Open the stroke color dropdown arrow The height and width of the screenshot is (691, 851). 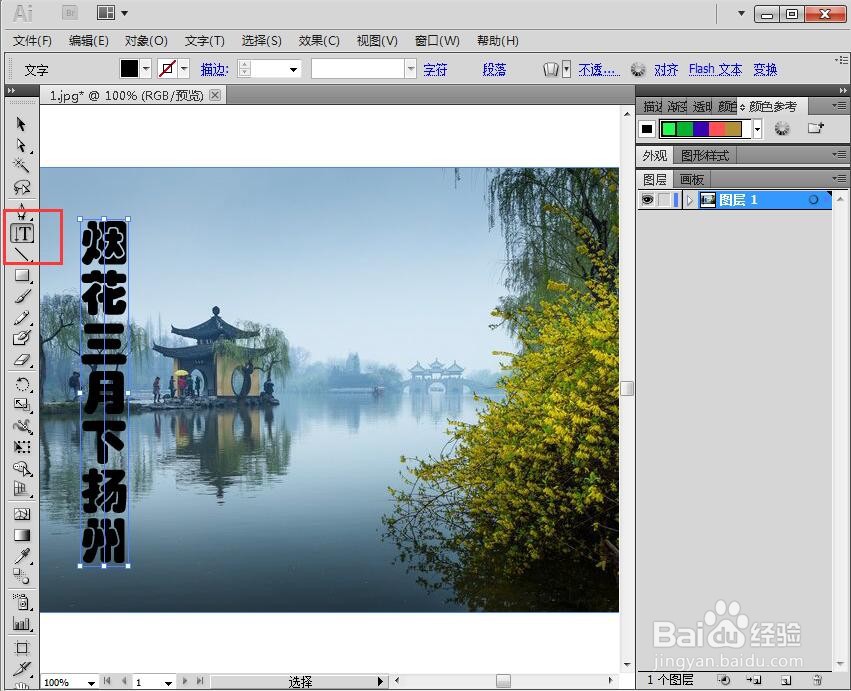tap(184, 69)
